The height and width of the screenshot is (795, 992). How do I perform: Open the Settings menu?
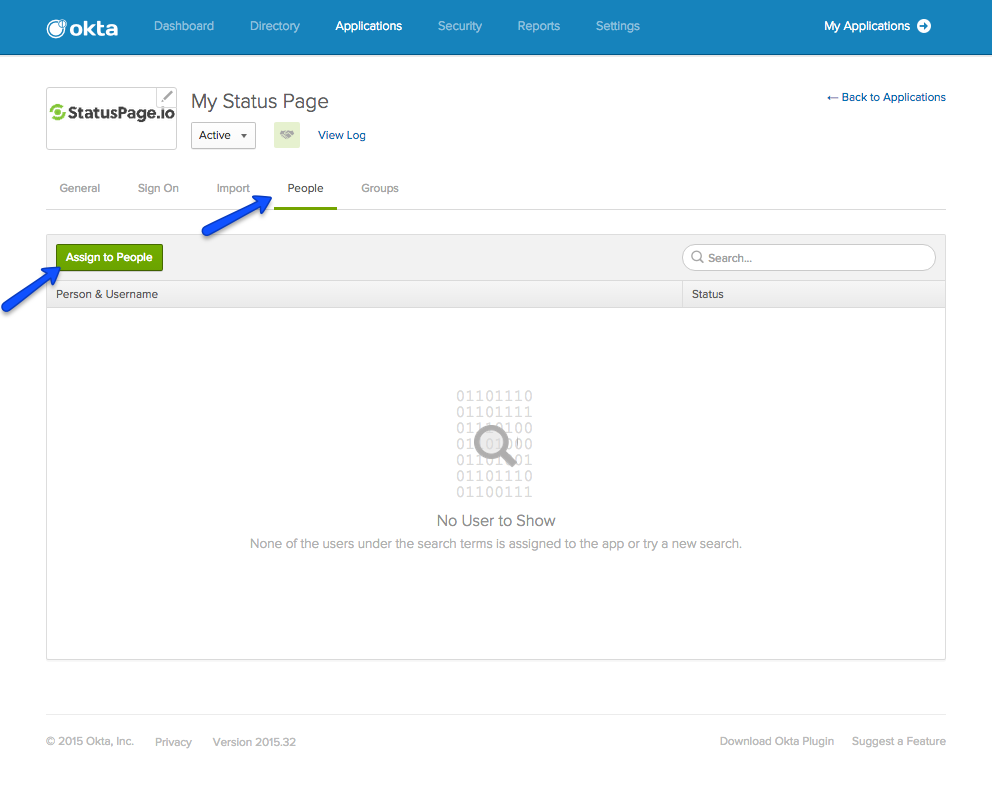(617, 26)
